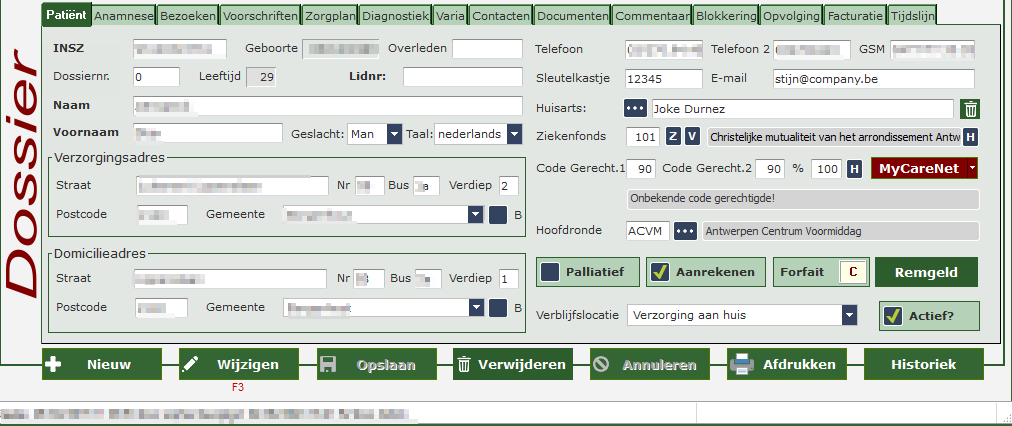Expand the Taal language dropdown
The height and width of the screenshot is (426, 1012).
(x=514, y=134)
